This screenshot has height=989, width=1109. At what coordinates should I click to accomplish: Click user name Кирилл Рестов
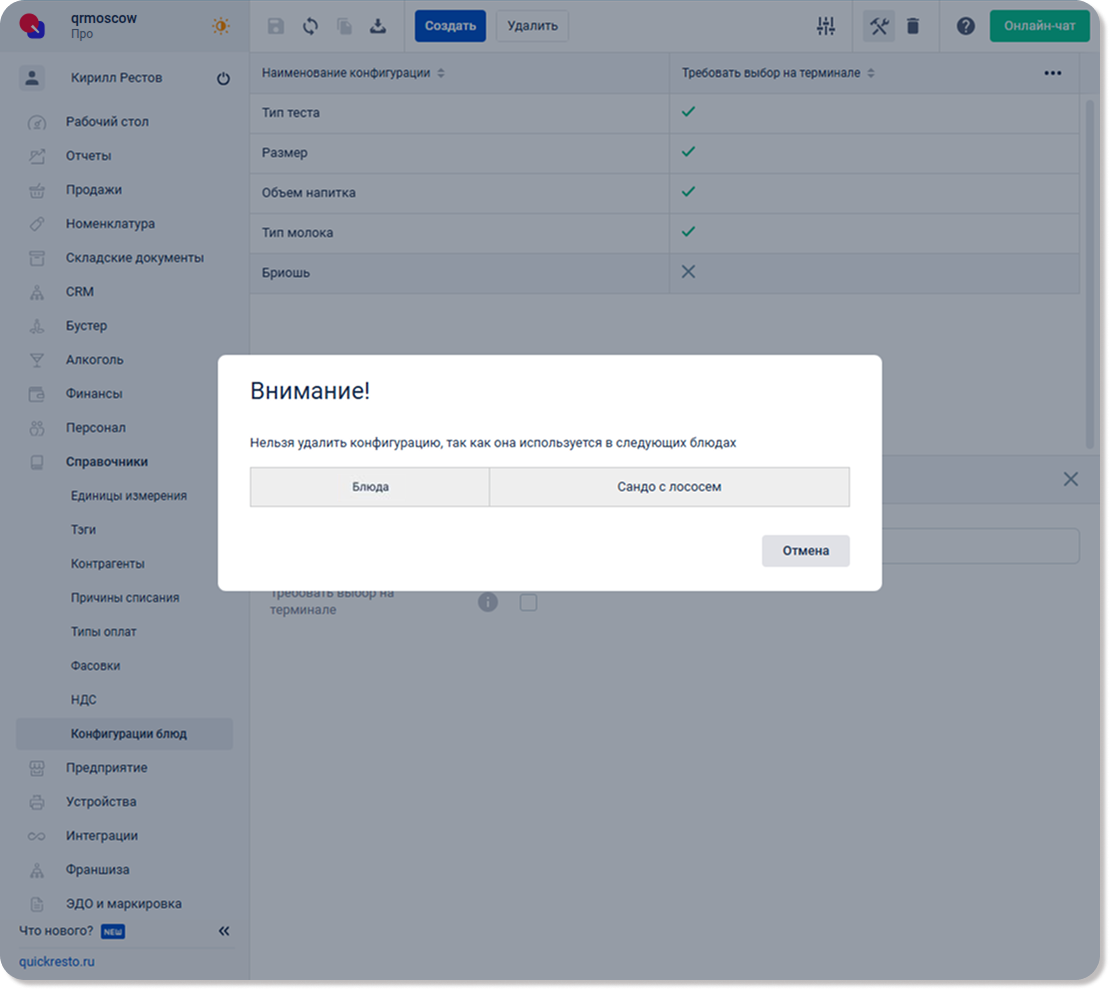point(117,78)
